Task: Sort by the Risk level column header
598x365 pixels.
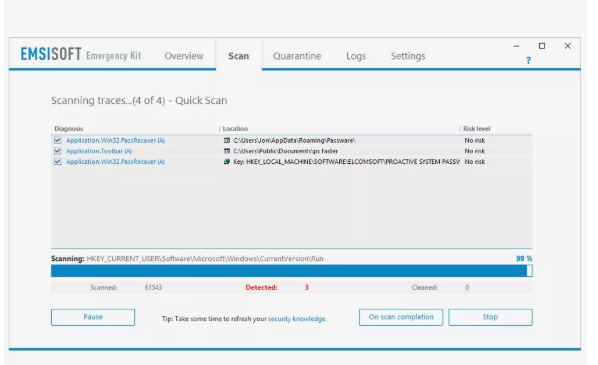Action: coord(476,129)
